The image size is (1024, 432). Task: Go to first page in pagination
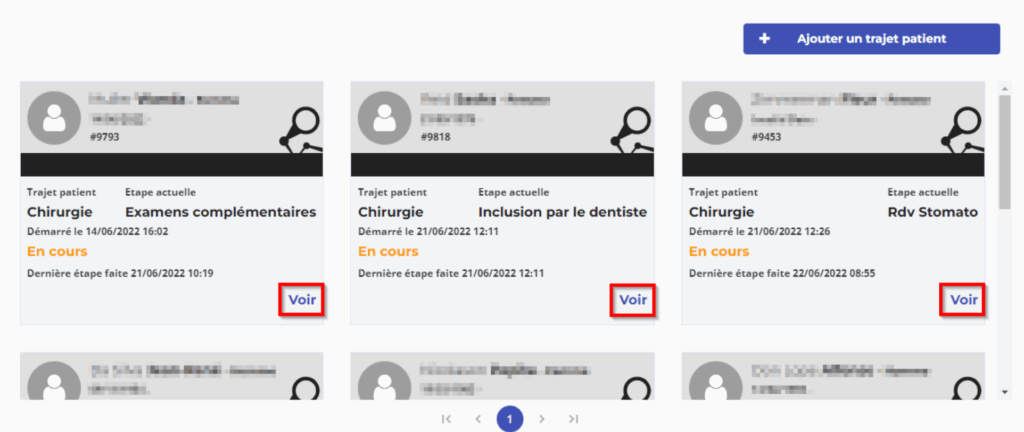point(446,419)
